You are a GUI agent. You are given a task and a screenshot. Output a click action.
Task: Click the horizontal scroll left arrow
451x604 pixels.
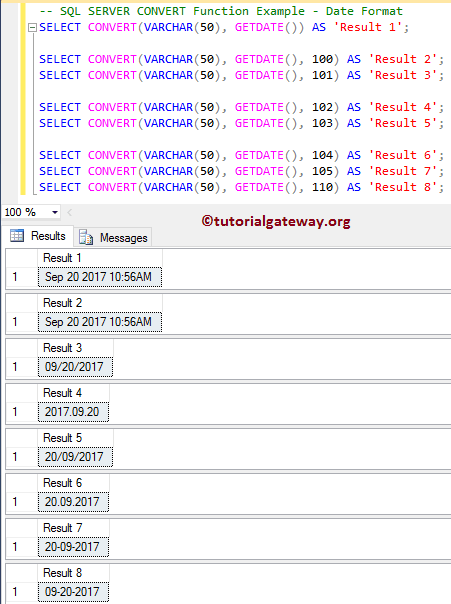tap(69, 212)
